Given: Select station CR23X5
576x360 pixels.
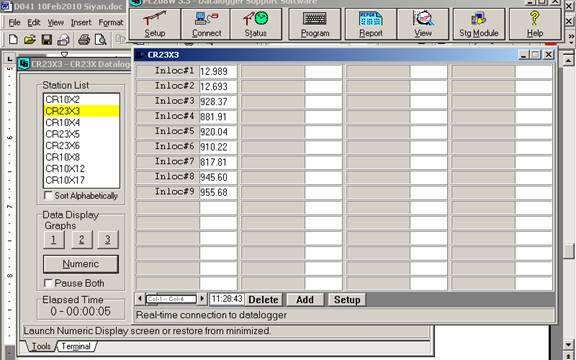Looking at the screenshot, I should click(x=81, y=134).
